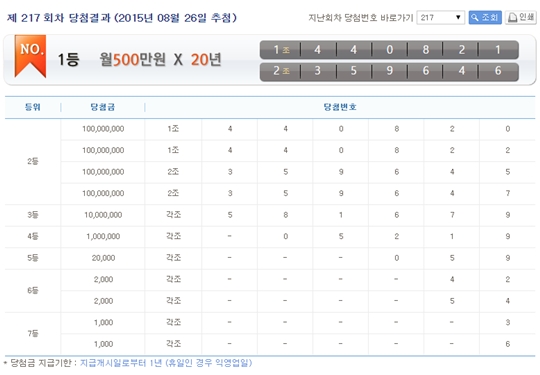Click the magnifier icon in 조회 button

475,17
